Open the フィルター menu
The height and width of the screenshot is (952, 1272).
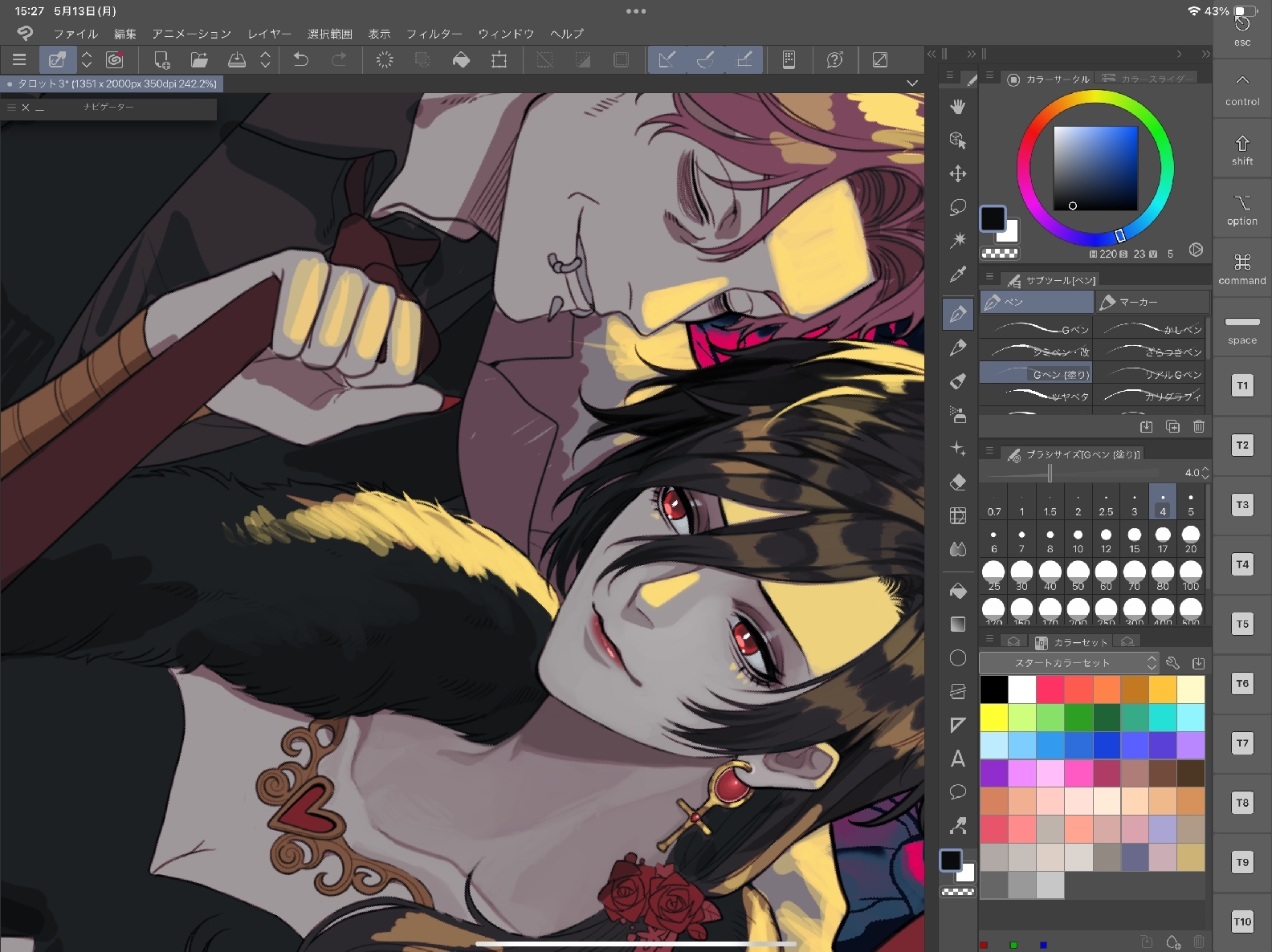434,34
